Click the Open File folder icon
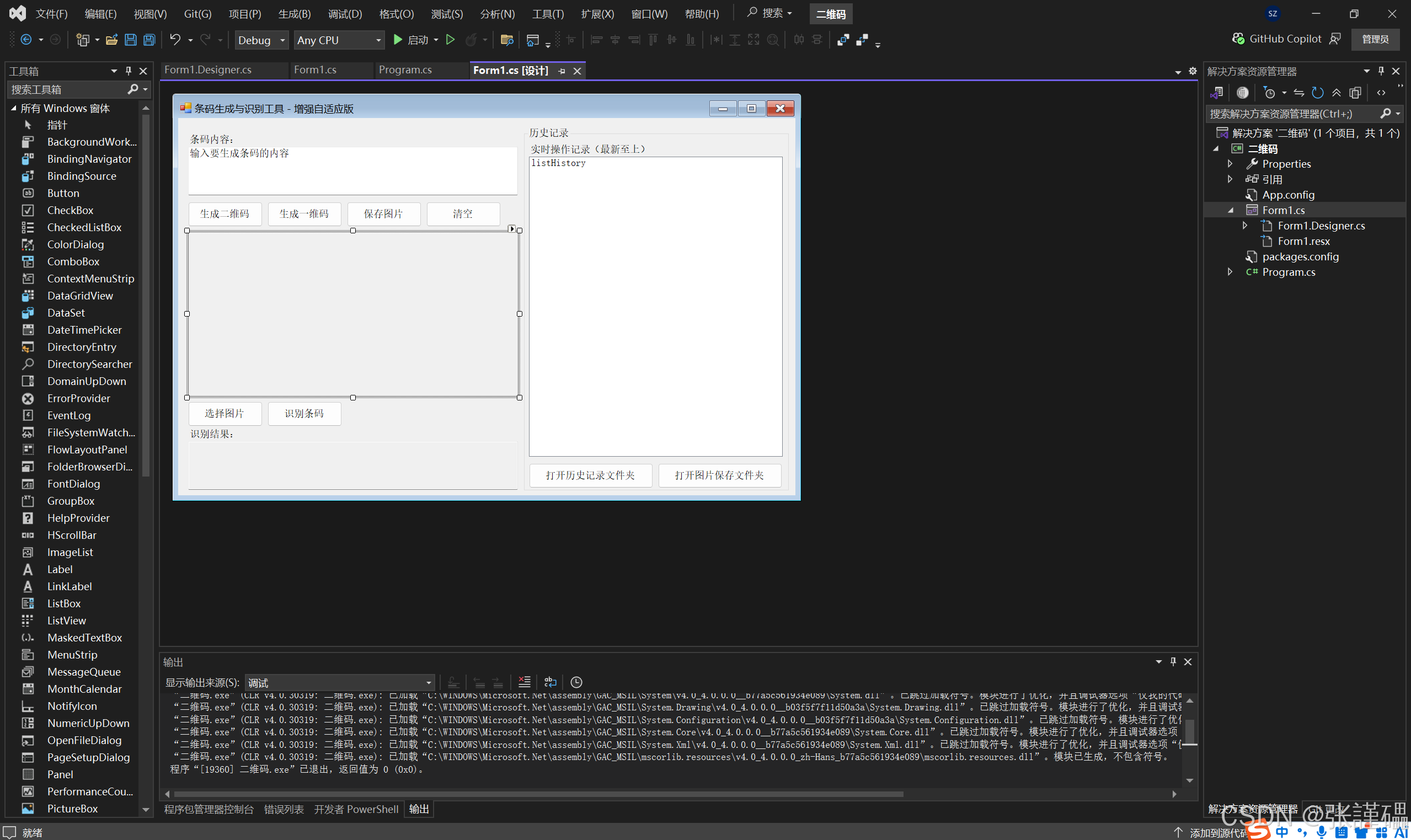Screen dimensions: 1411x840 coord(111,40)
